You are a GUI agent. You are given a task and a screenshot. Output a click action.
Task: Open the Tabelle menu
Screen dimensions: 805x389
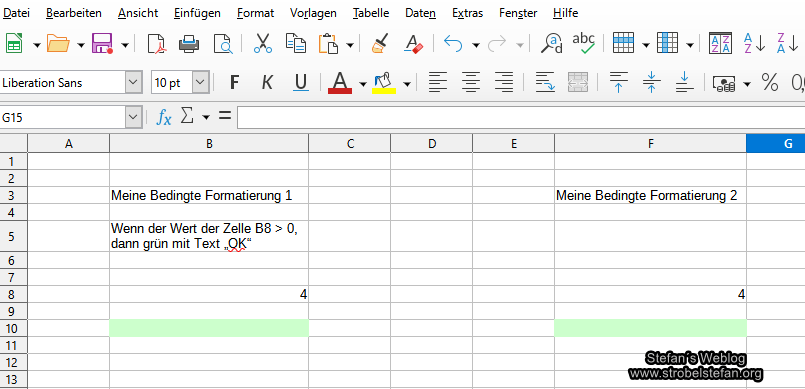click(371, 13)
